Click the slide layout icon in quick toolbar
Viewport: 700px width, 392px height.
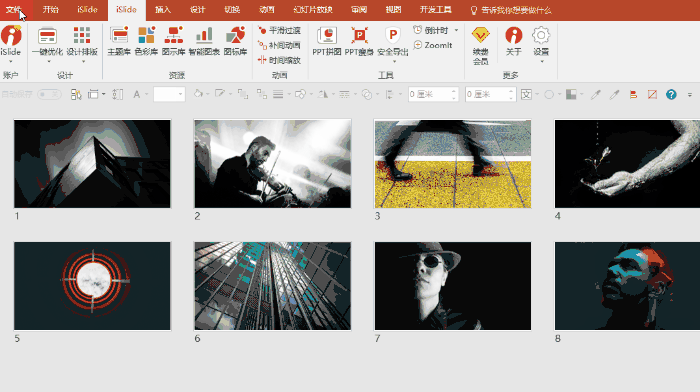[x=93, y=94]
